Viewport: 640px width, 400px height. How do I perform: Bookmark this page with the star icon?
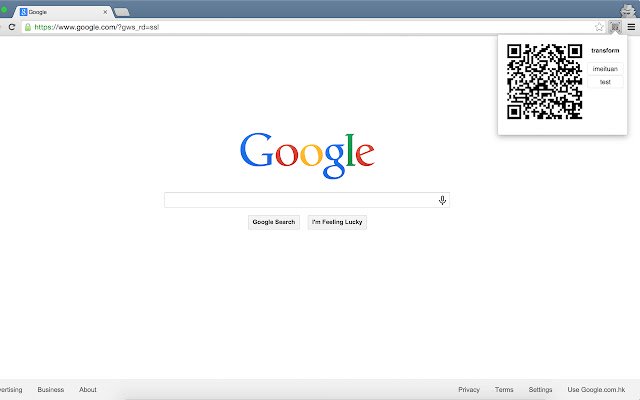[x=599, y=27]
